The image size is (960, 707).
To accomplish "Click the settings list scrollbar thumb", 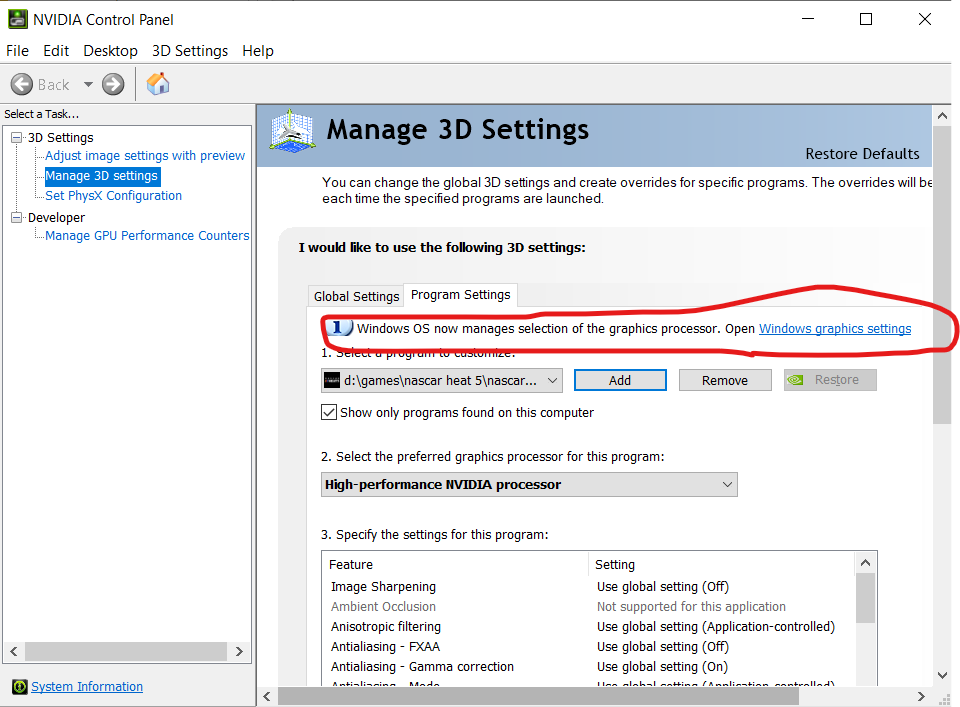I will click(x=865, y=598).
